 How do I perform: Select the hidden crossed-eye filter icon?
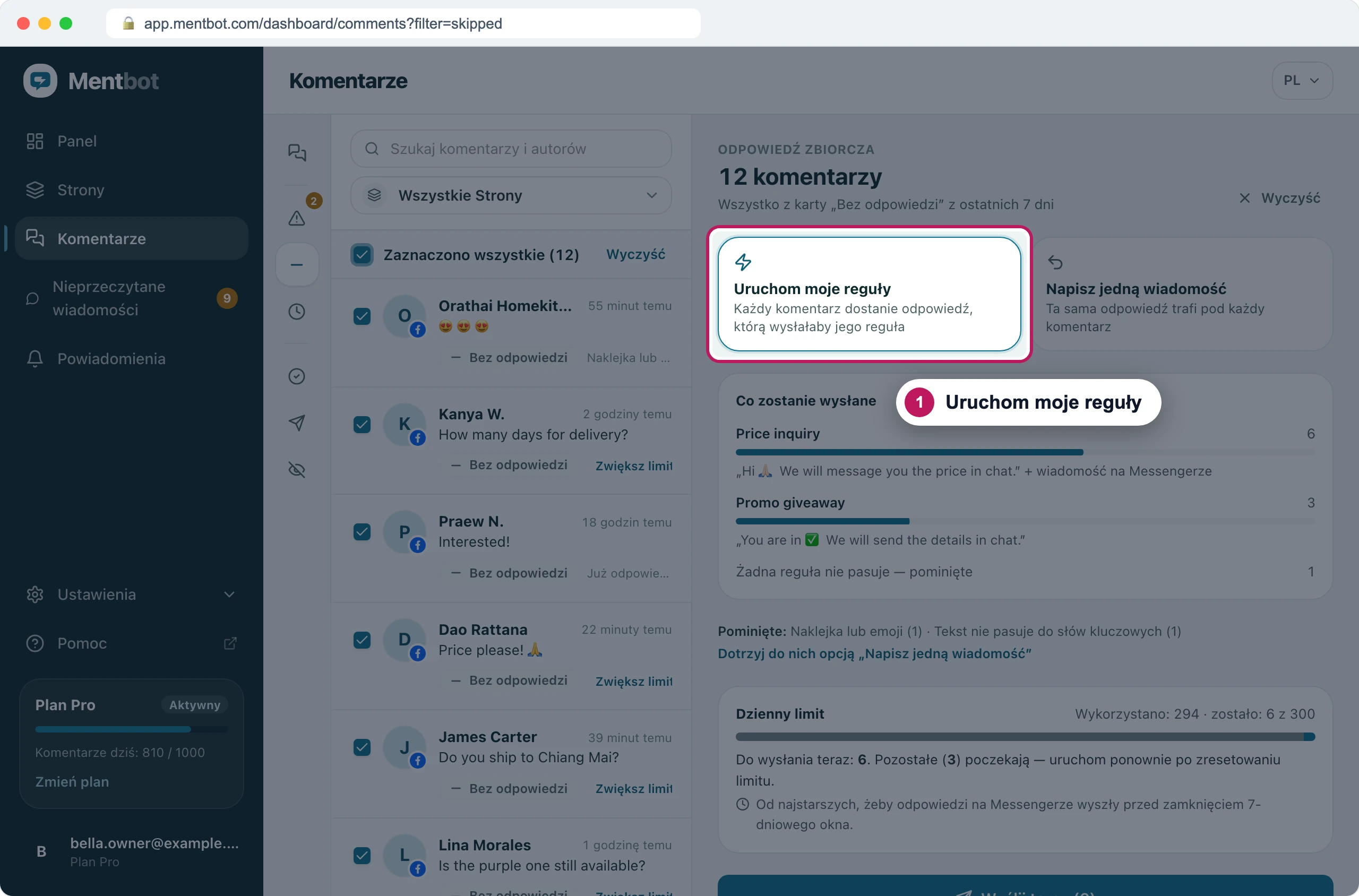297,470
